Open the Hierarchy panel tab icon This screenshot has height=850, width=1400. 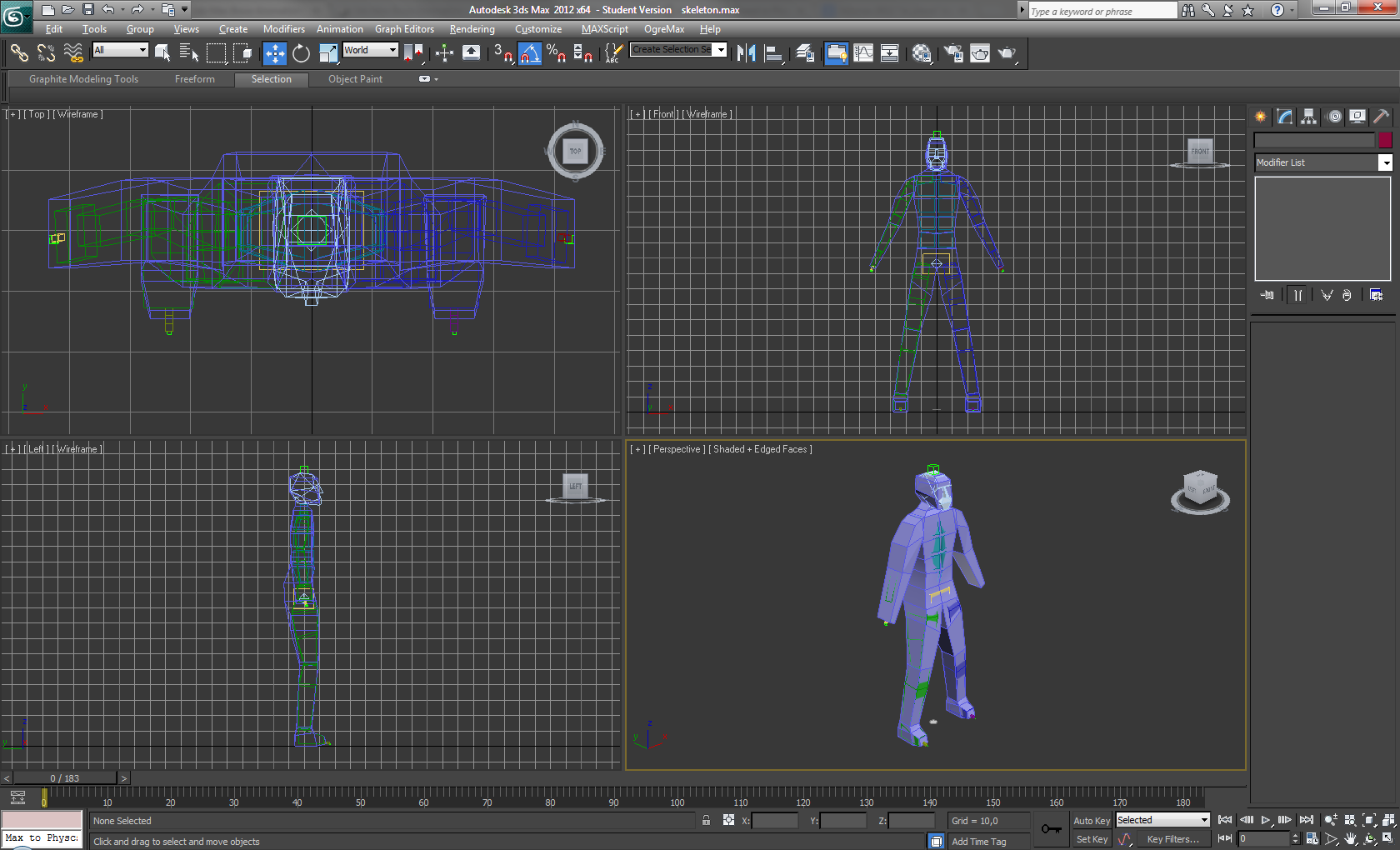click(x=1309, y=117)
